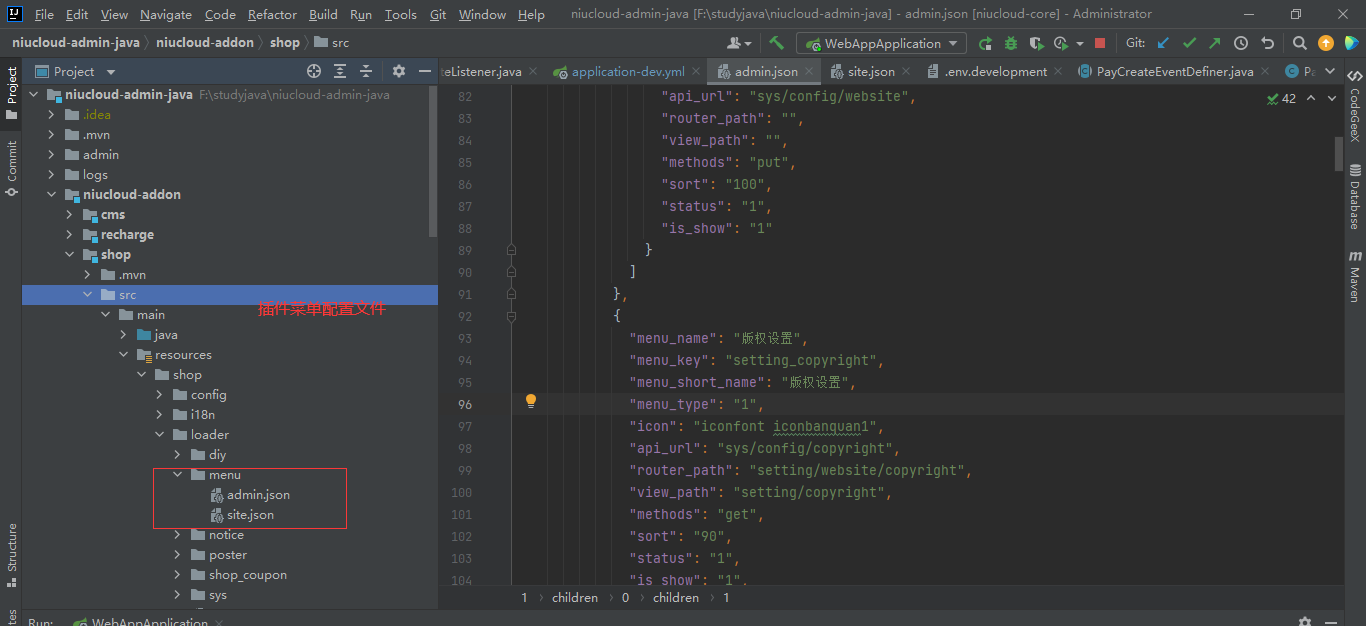Click Collapse All icon in Project panel
The width and height of the screenshot is (1366, 626).
tap(366, 71)
